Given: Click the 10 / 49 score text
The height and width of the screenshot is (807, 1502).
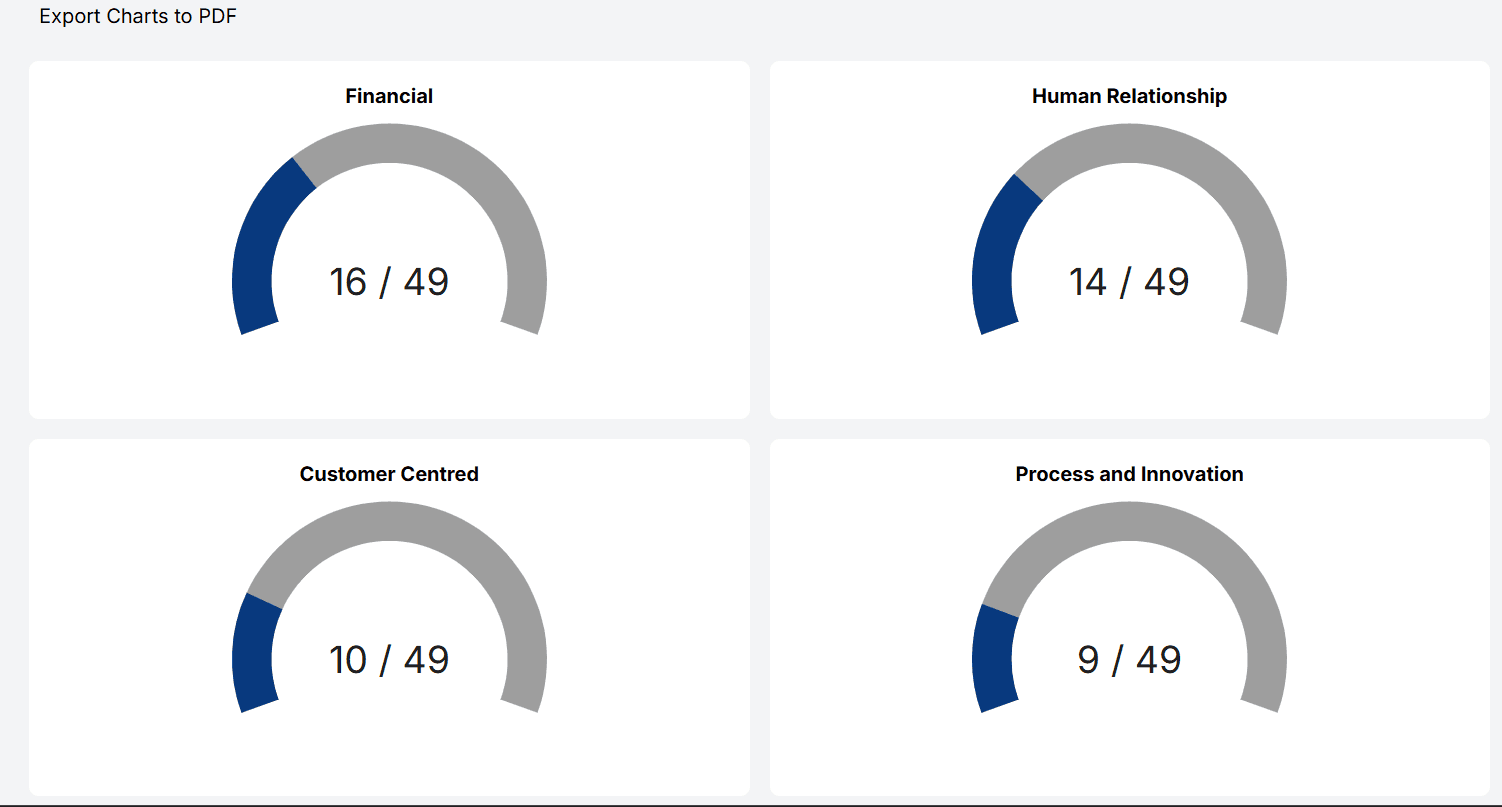Looking at the screenshot, I should pyautogui.click(x=389, y=660).
